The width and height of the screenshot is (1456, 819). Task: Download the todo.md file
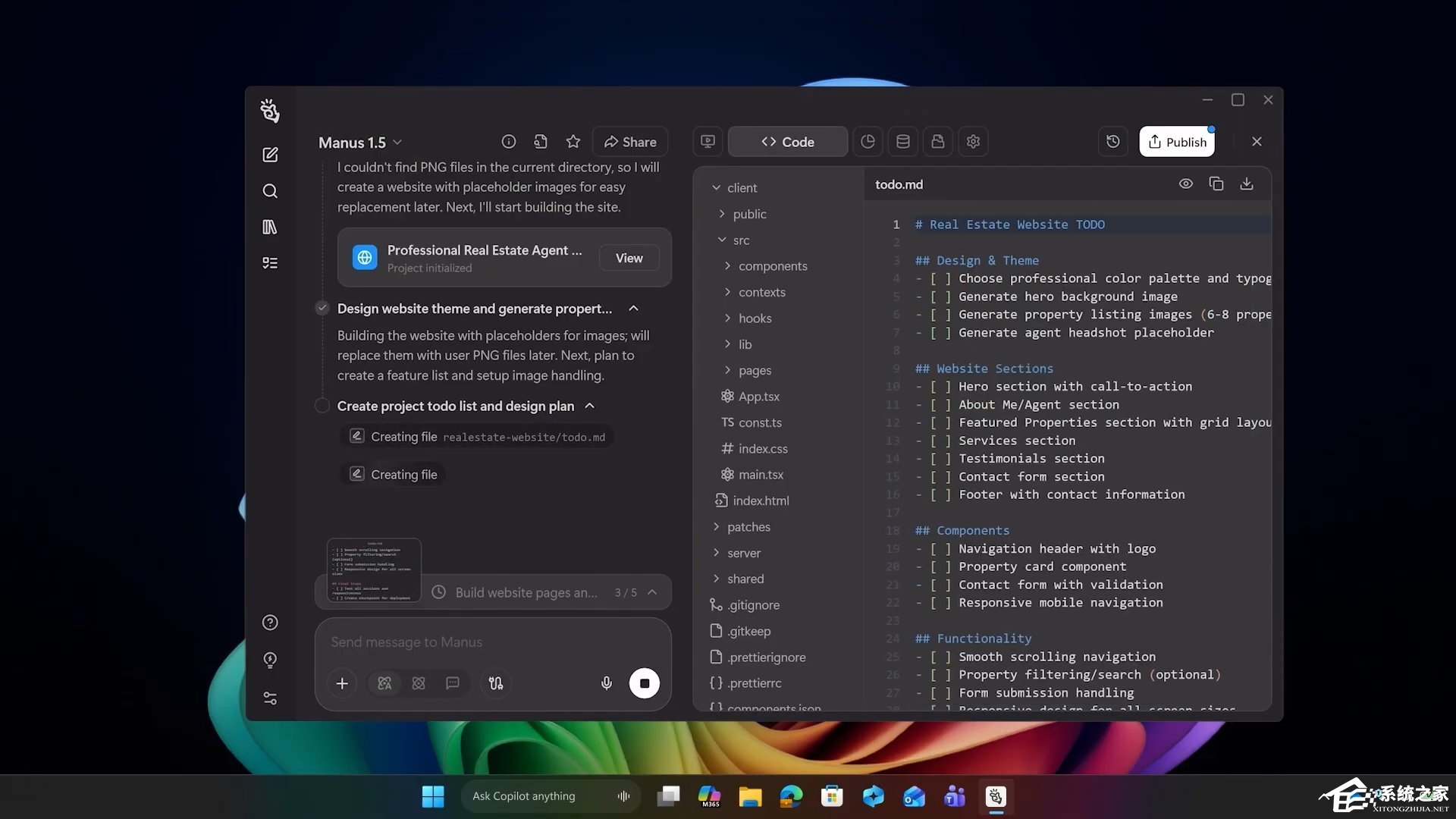[x=1247, y=184]
